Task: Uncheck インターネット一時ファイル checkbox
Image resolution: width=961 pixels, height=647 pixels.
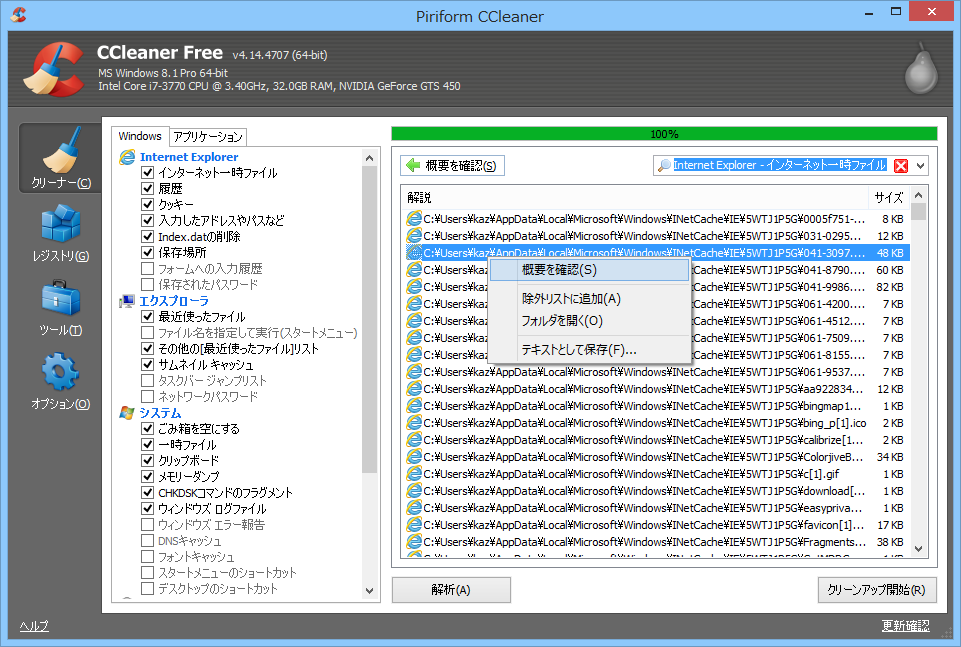Action: (x=147, y=173)
